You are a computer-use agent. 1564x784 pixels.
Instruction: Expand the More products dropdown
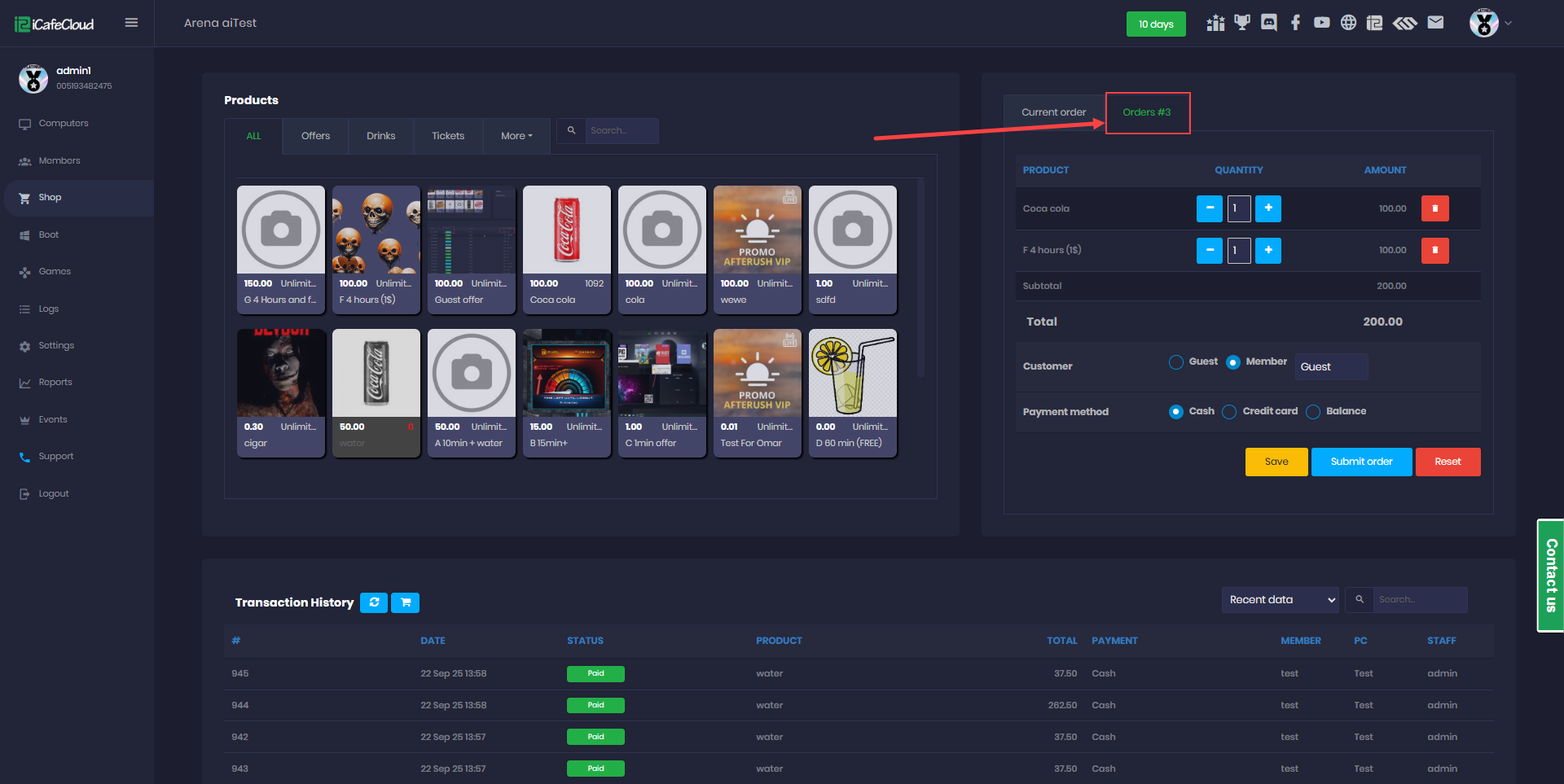coord(516,136)
